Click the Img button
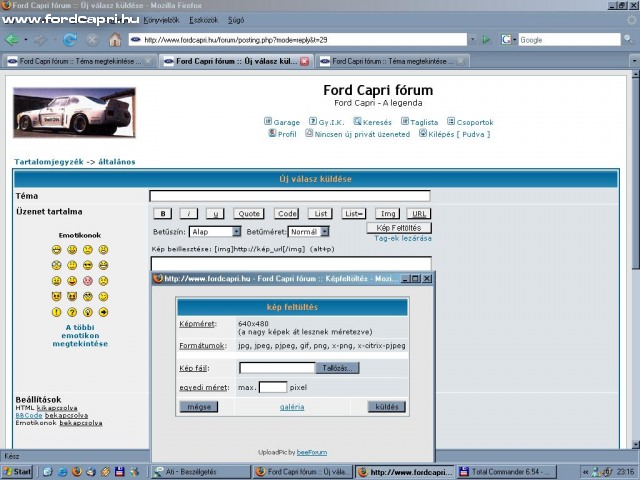Screen dimensions: 640x480 [387, 213]
